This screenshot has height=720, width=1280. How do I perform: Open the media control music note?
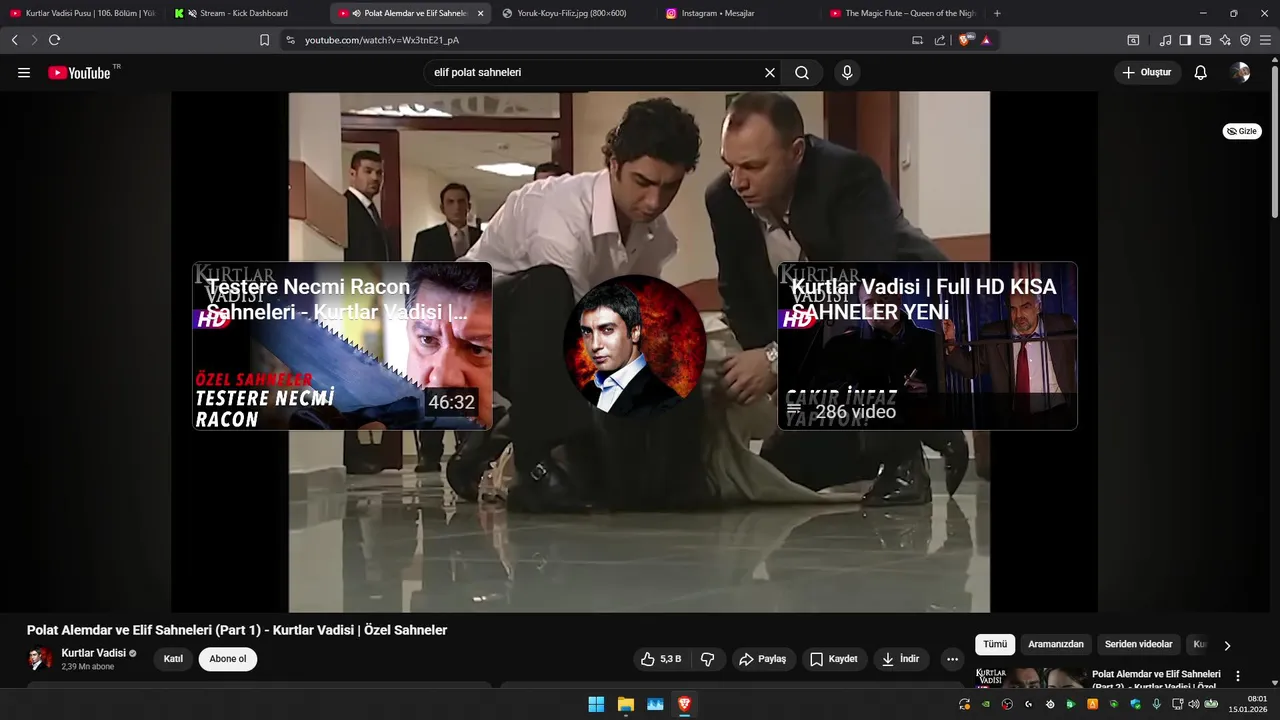point(1165,40)
